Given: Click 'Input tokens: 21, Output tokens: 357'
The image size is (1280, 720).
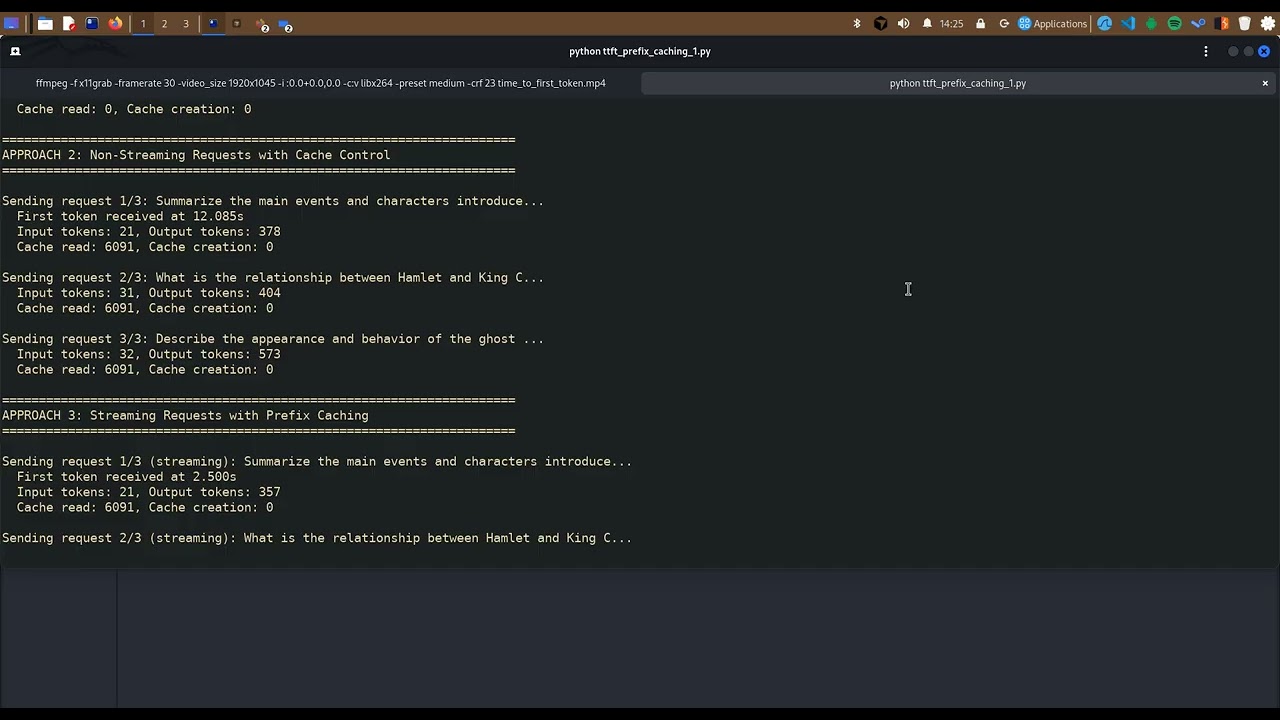Looking at the screenshot, I should [x=149, y=492].
